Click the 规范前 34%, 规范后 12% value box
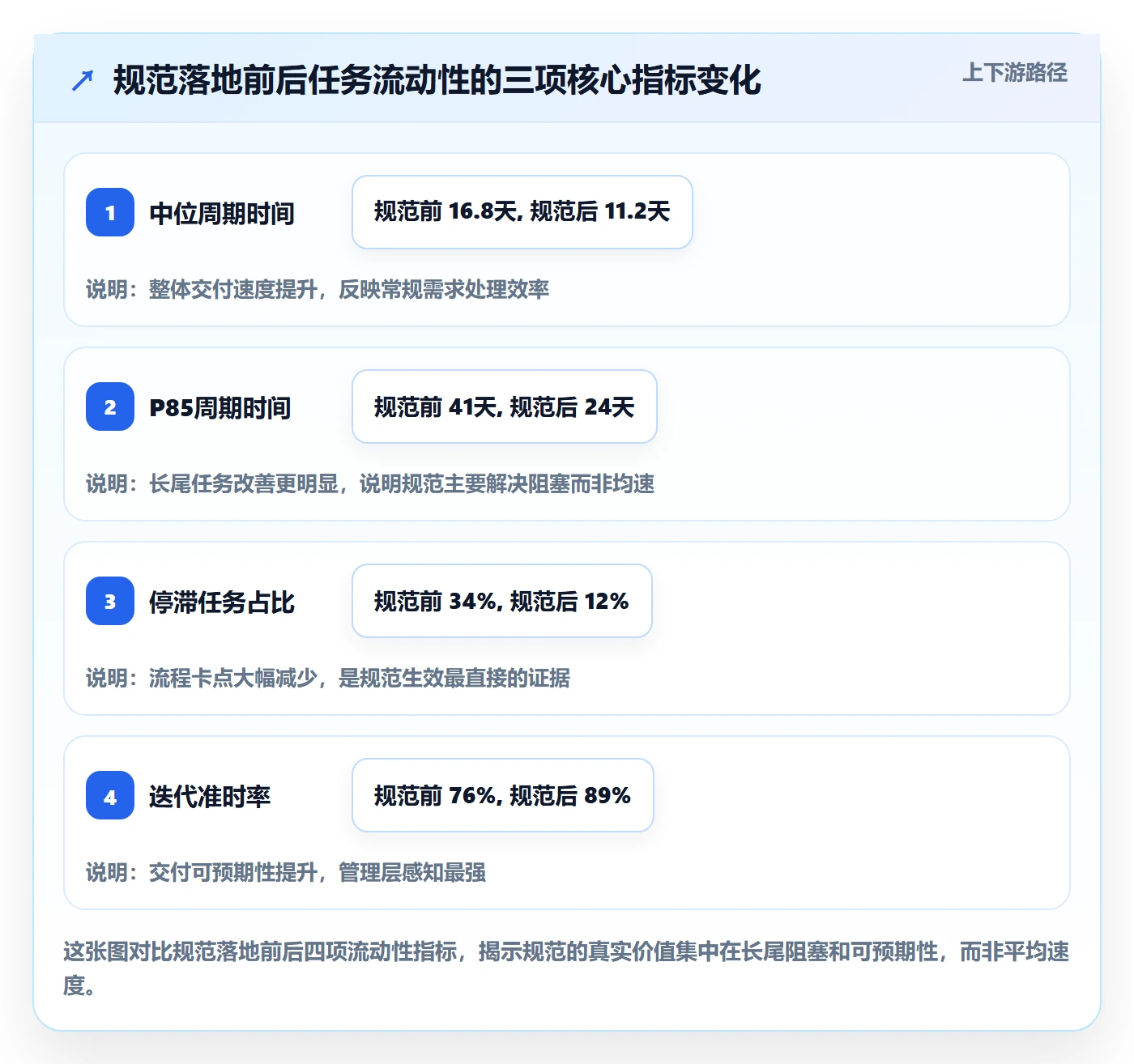This screenshot has height=1064, width=1134. (502, 601)
